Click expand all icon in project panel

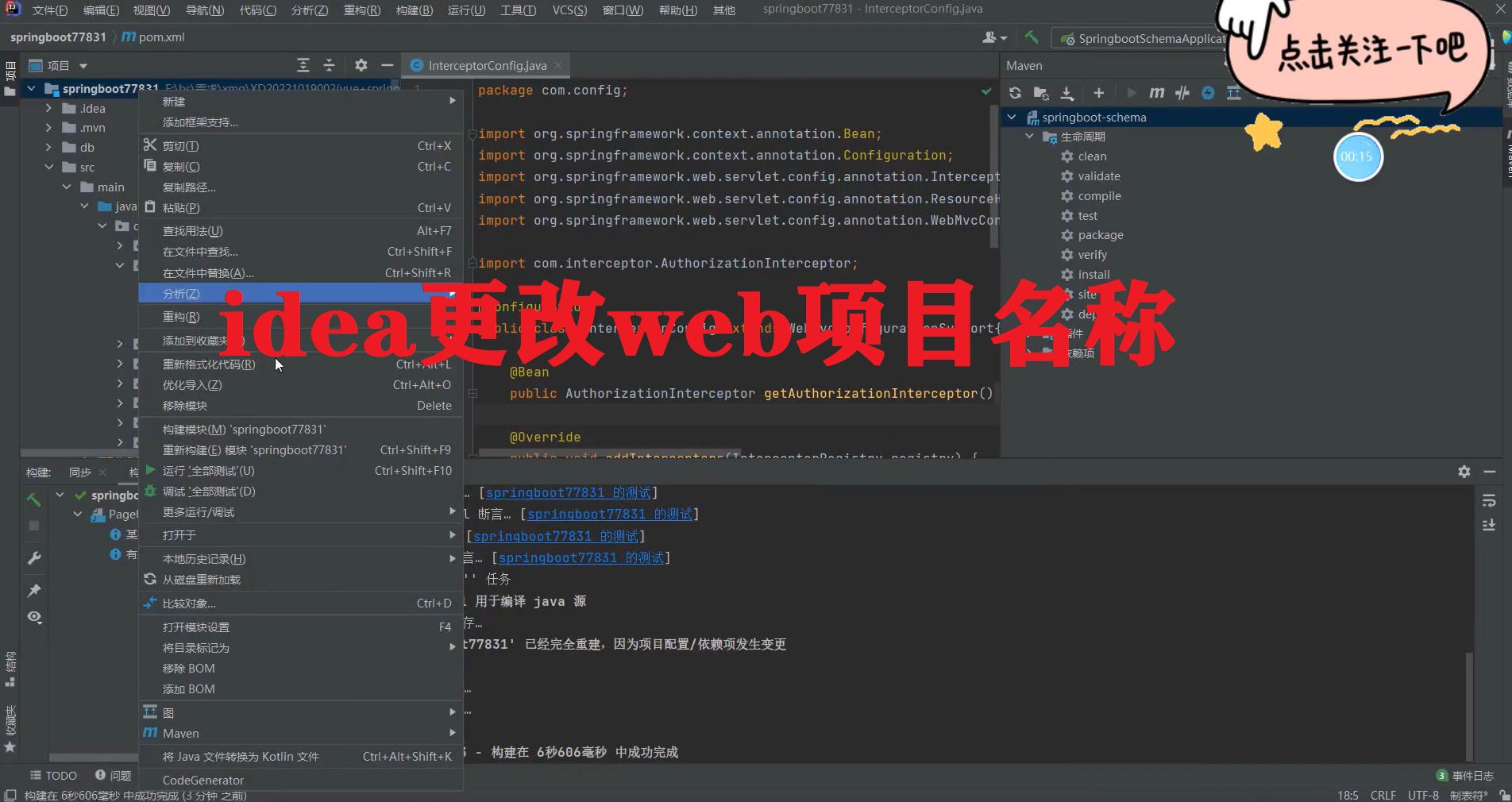[303, 65]
